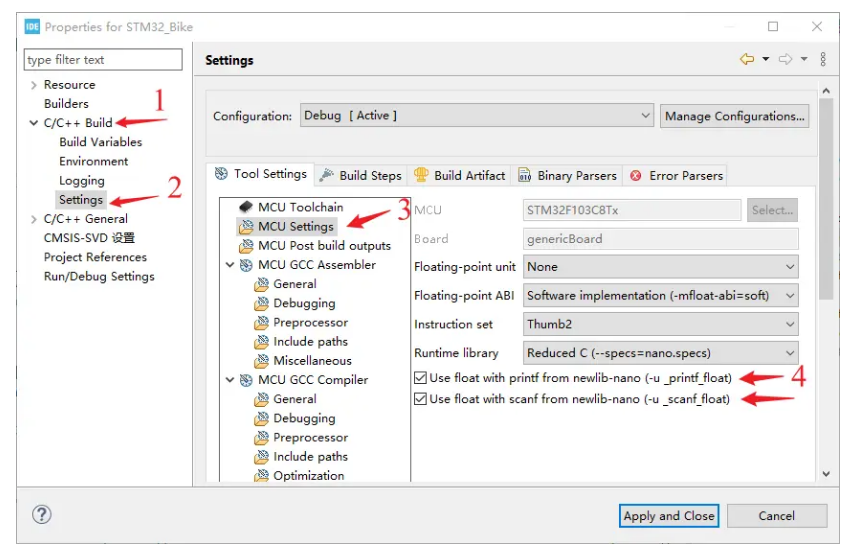Screen dimensions: 859x560
Task: Switch to the Build Steps tab
Action: pyautogui.click(x=361, y=175)
